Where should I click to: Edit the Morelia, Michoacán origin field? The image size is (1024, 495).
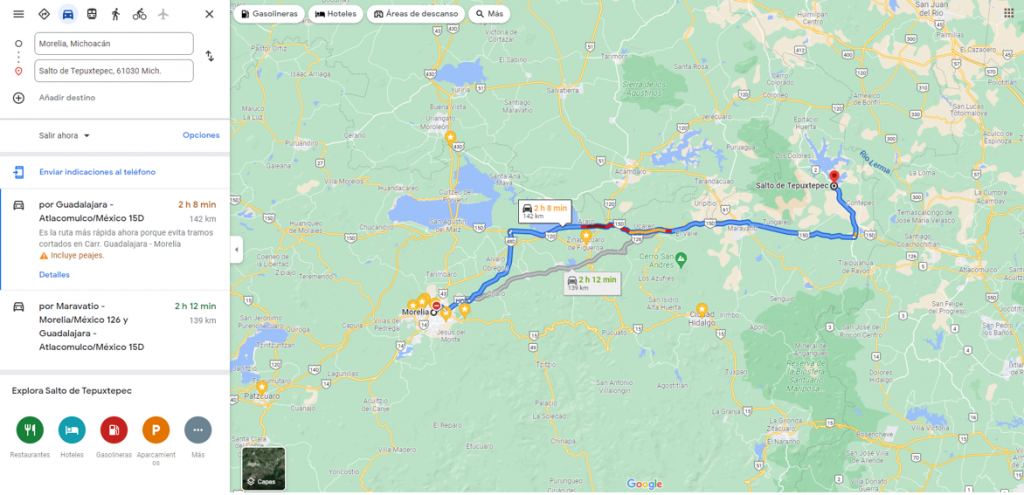coord(114,44)
